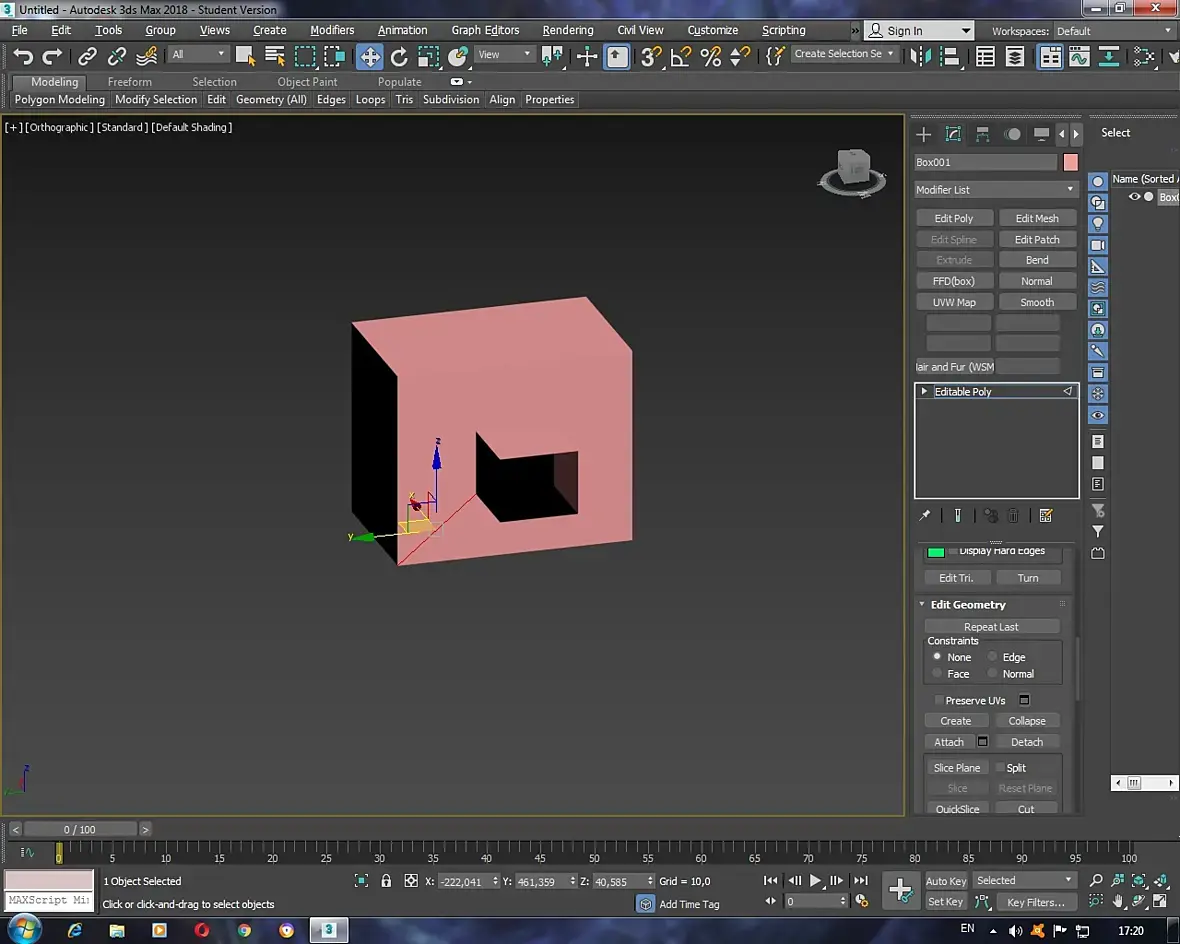The height and width of the screenshot is (944, 1180).
Task: Tick the Split checkbox
Action: click(1000, 768)
